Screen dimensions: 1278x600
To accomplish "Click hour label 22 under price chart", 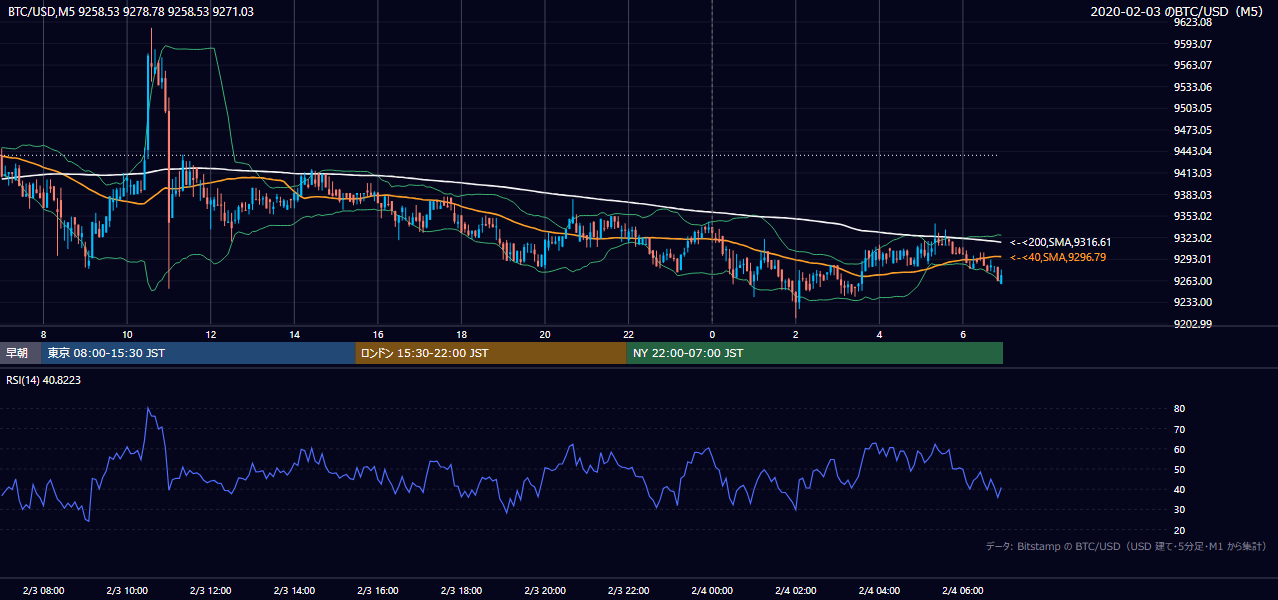I will pyautogui.click(x=628, y=334).
